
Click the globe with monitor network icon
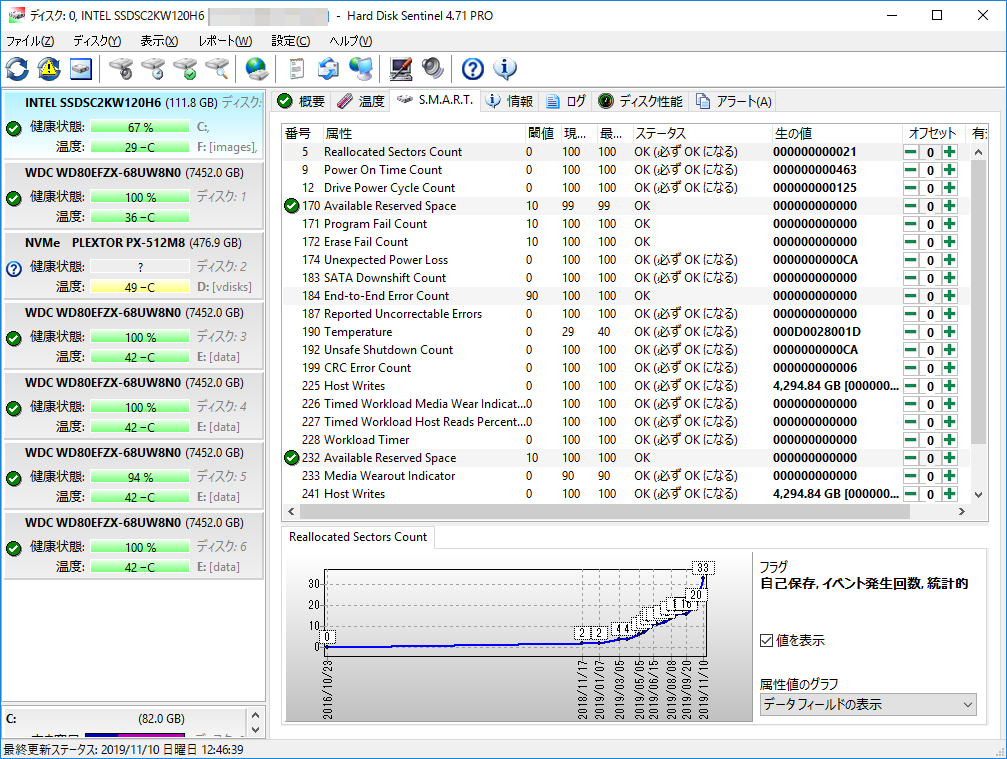point(361,69)
